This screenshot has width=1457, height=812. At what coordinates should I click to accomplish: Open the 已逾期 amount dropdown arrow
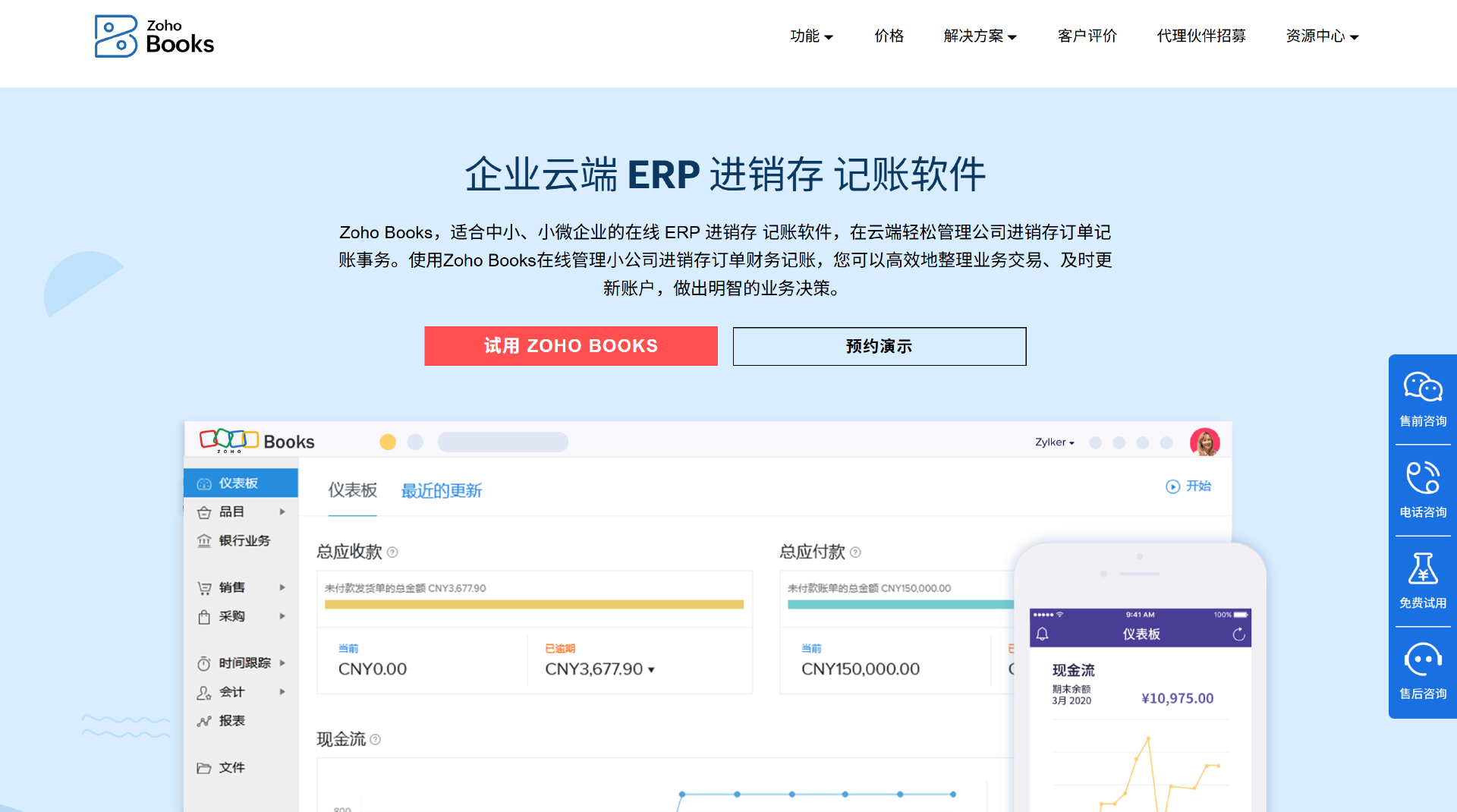click(x=650, y=669)
